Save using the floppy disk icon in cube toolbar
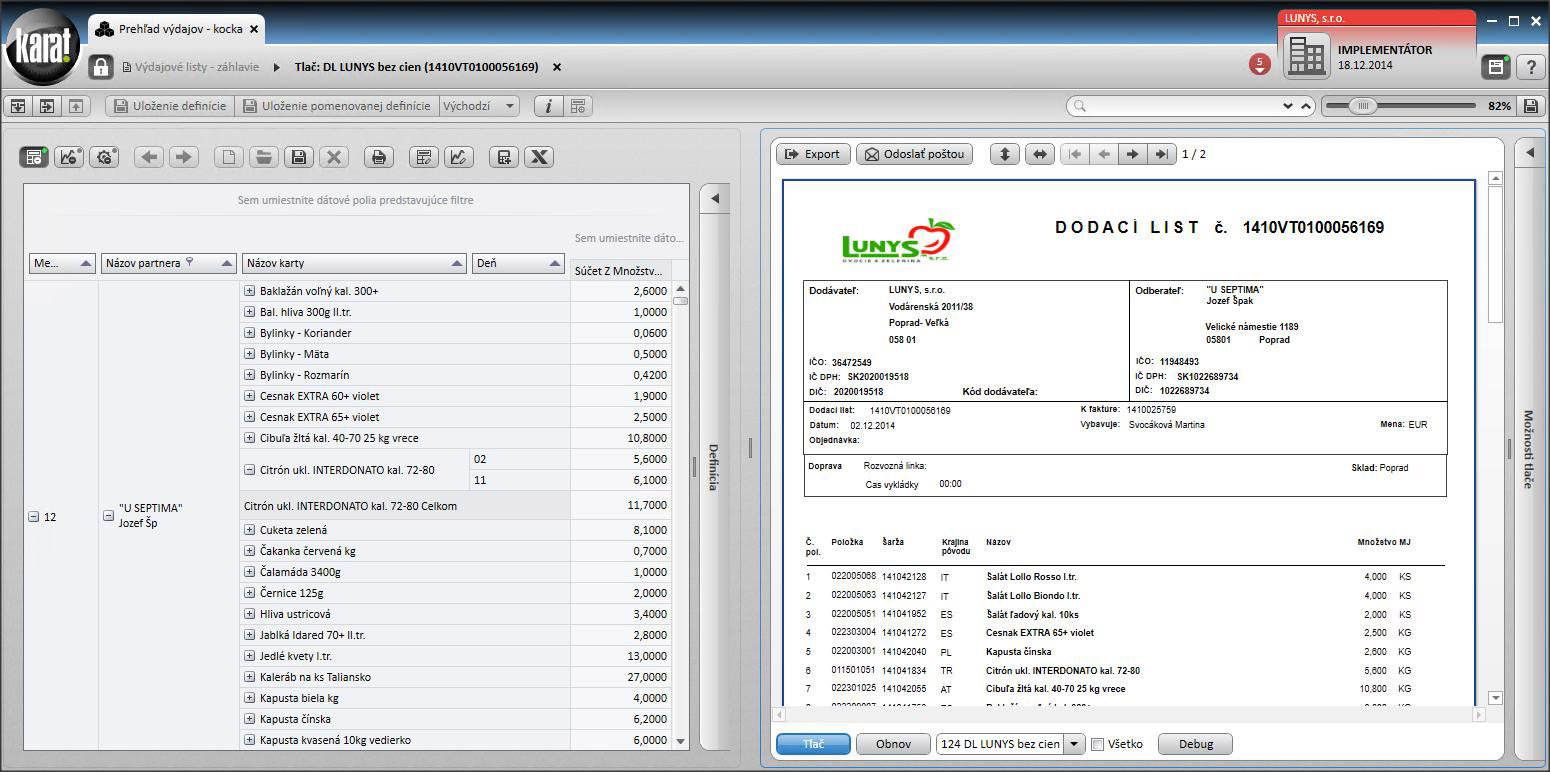This screenshot has width=1550, height=772. (298, 157)
